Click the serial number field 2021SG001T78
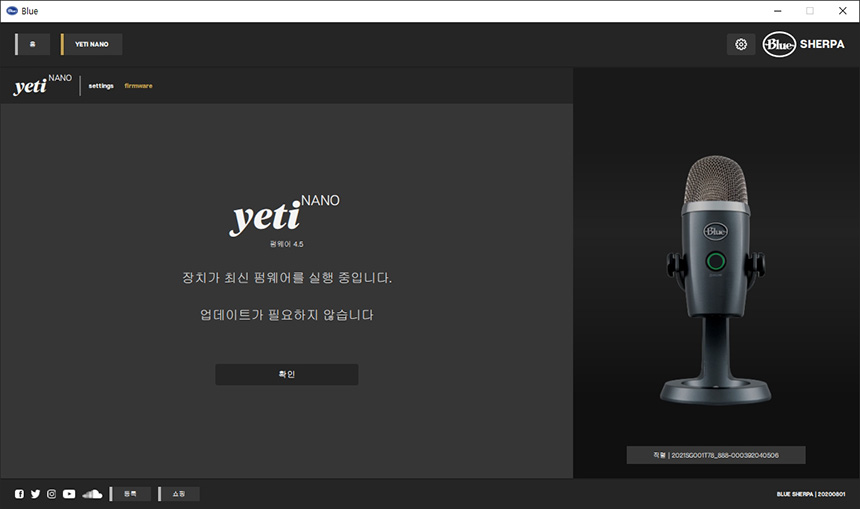This screenshot has height=509, width=860. [716, 455]
